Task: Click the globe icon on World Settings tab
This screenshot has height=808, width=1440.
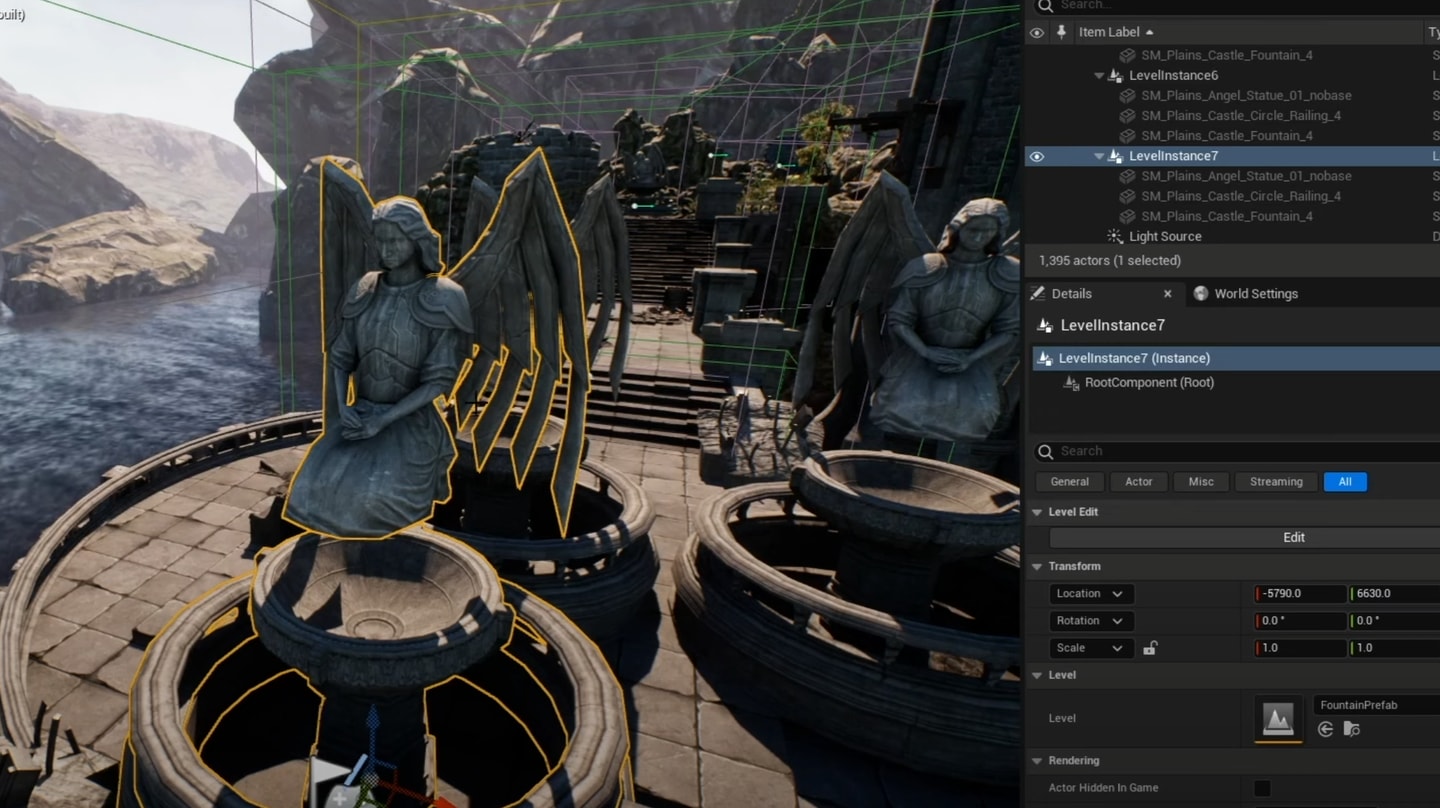Action: (x=1201, y=293)
